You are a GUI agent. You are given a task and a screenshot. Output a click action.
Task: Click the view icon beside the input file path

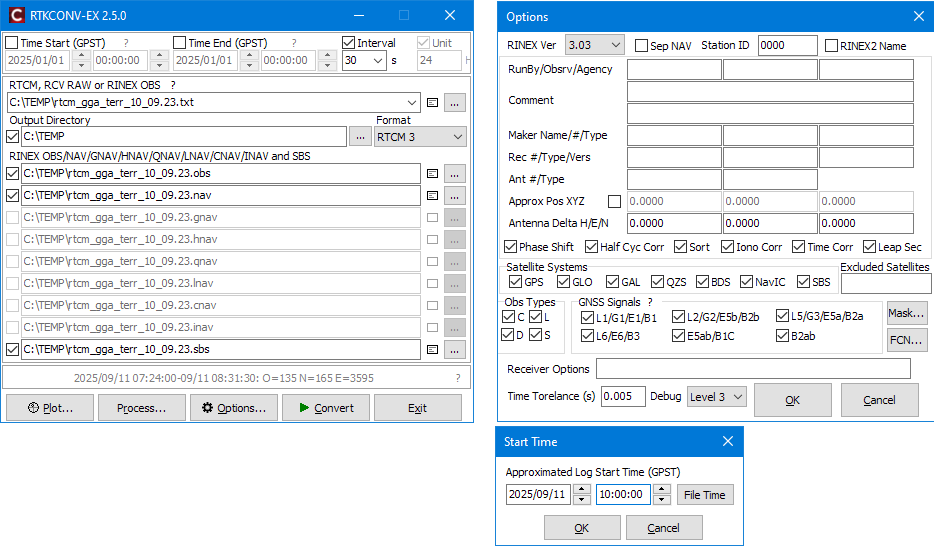coord(433,102)
